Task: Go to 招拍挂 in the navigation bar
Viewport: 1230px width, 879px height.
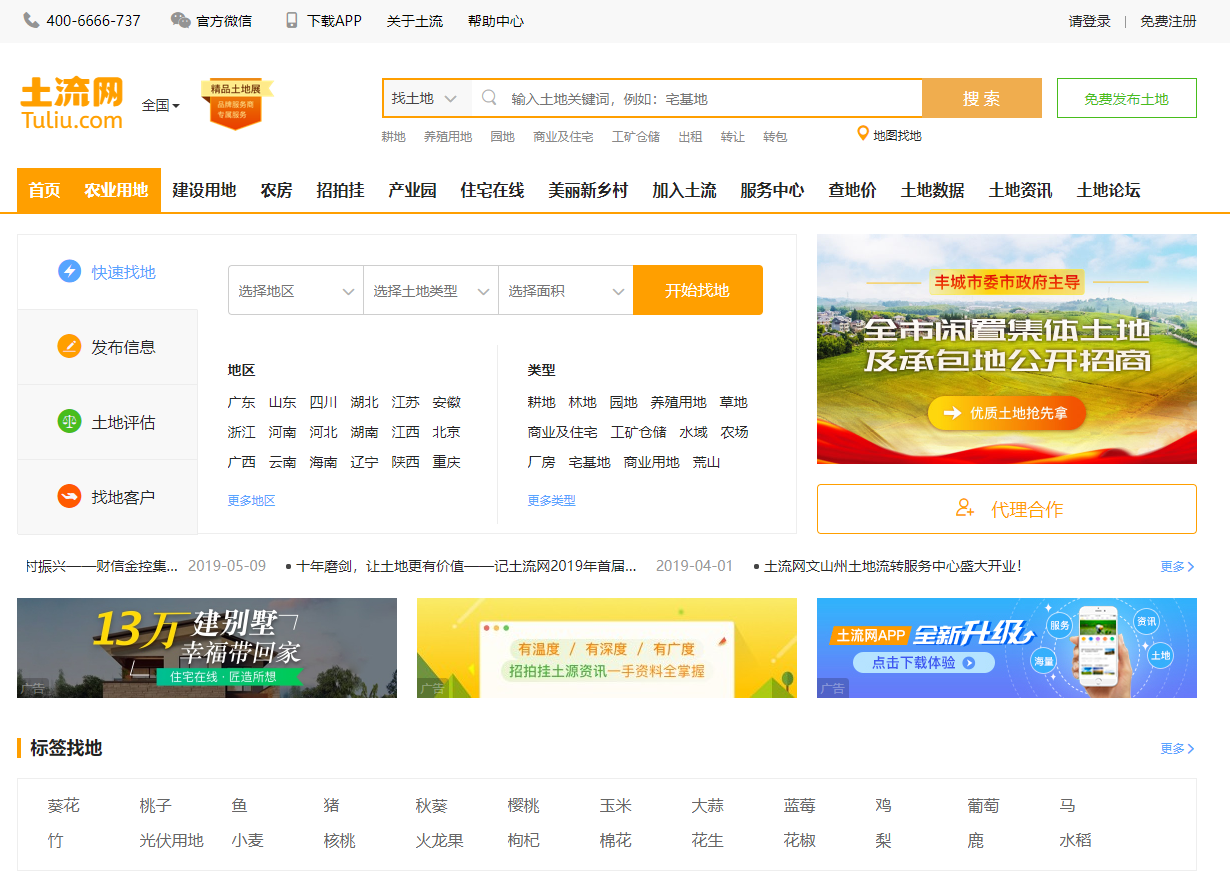Action: pyautogui.click(x=340, y=190)
